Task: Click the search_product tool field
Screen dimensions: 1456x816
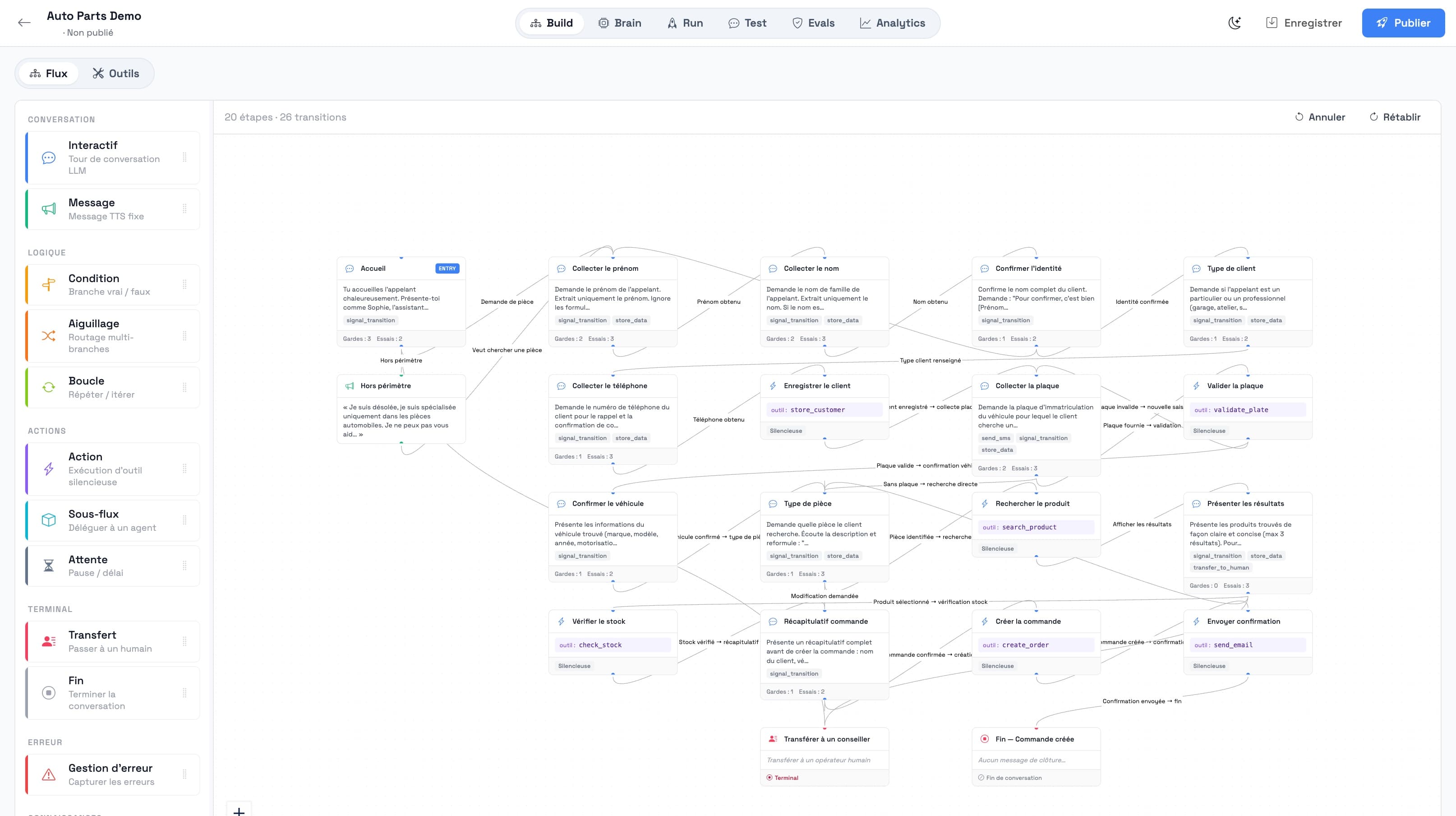Action: [x=1036, y=527]
